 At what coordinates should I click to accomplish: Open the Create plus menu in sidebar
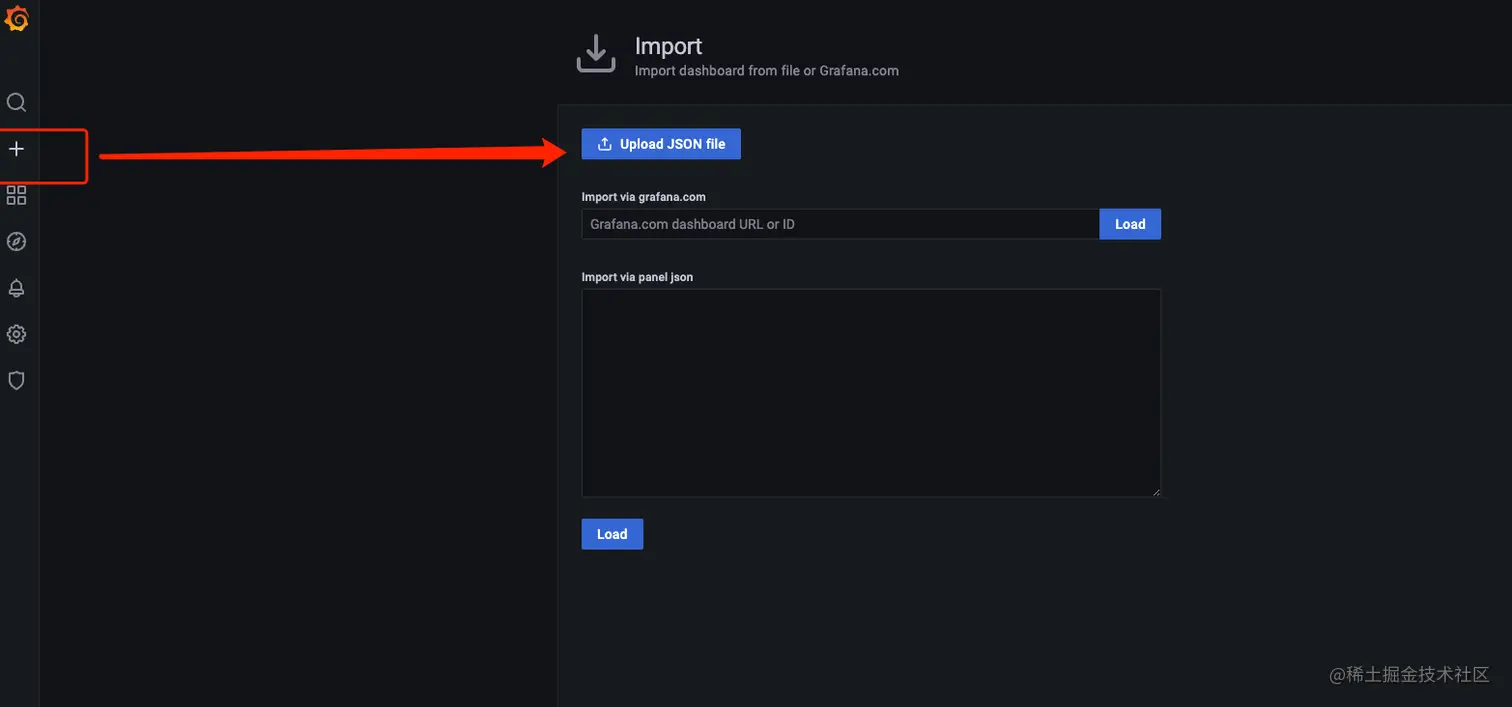16,149
